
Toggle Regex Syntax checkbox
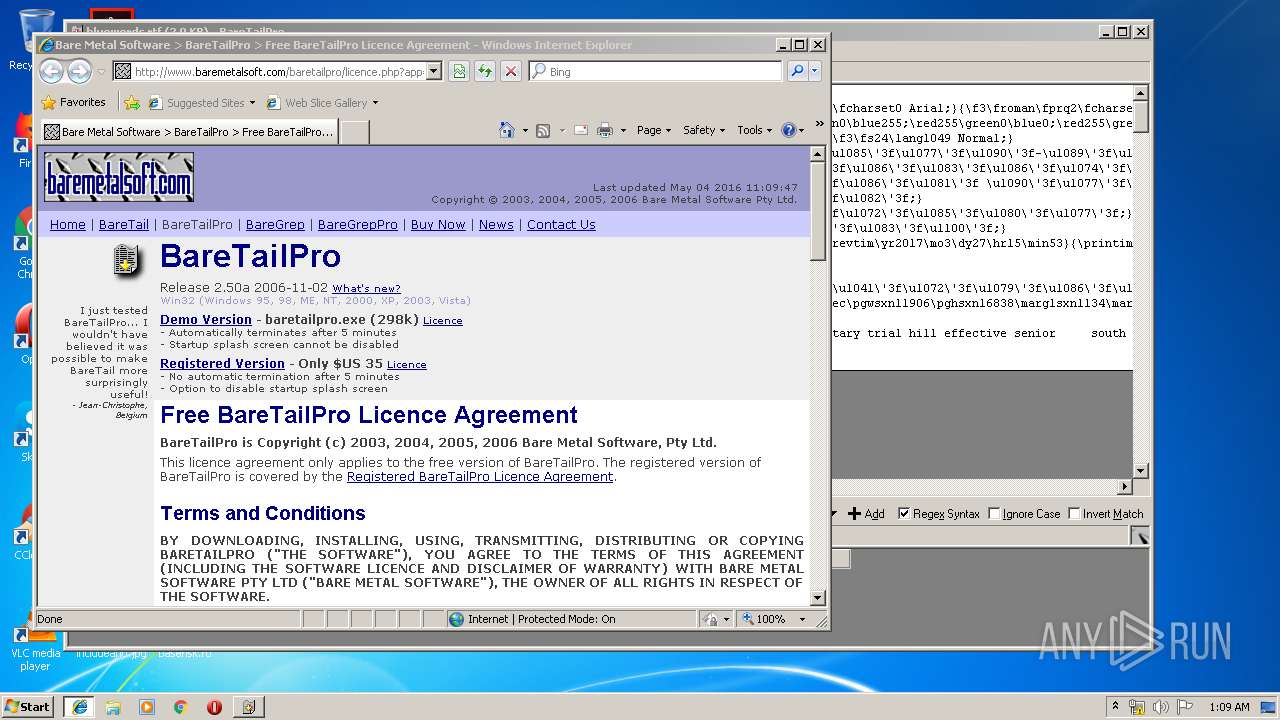click(904, 514)
